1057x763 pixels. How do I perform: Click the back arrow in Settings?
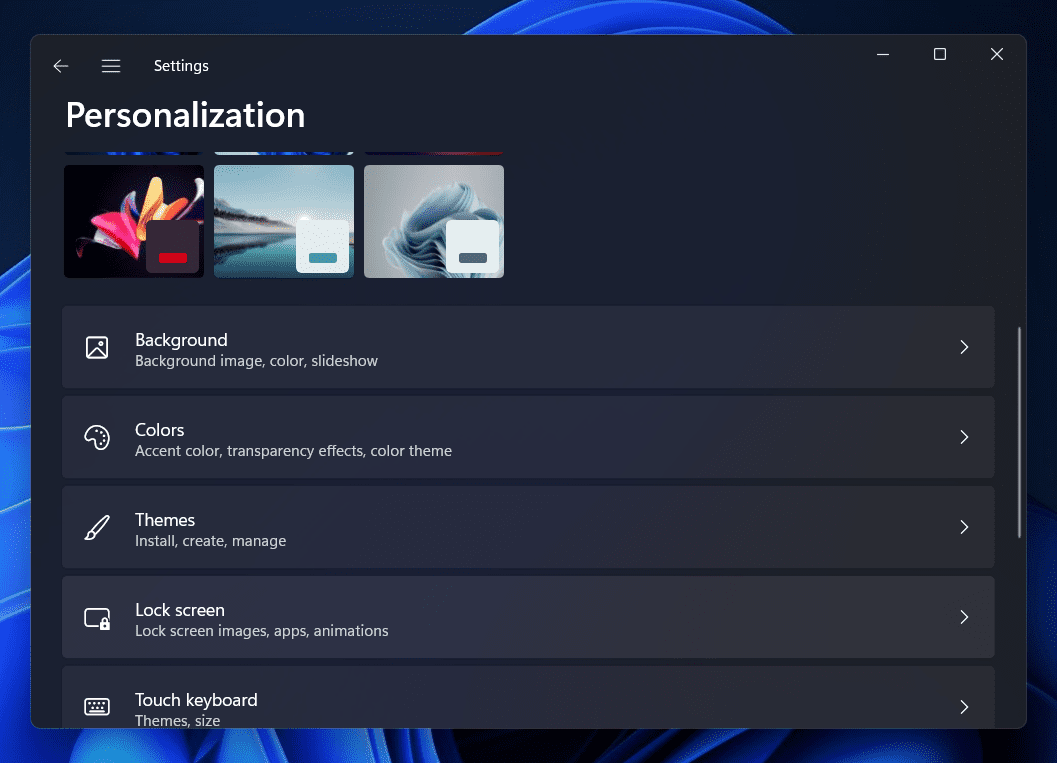point(61,66)
